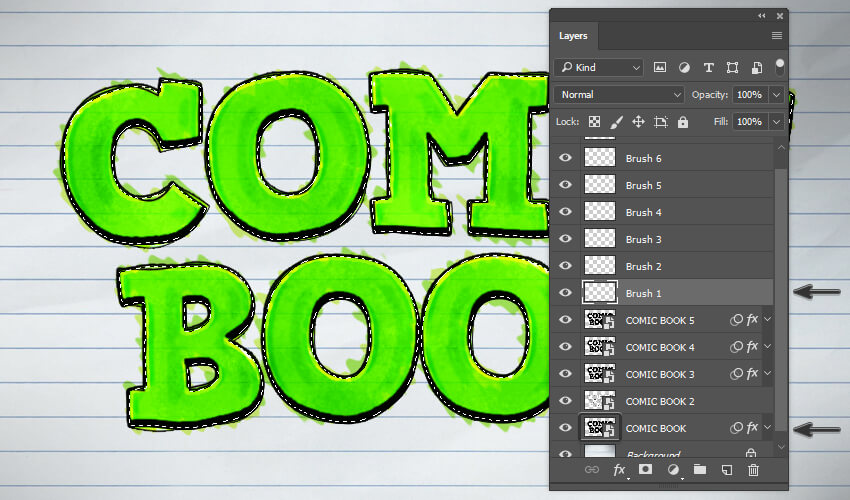The width and height of the screenshot is (850, 500).
Task: Expand effects of COMIC BOOK layer
Action: pyautogui.click(x=768, y=427)
